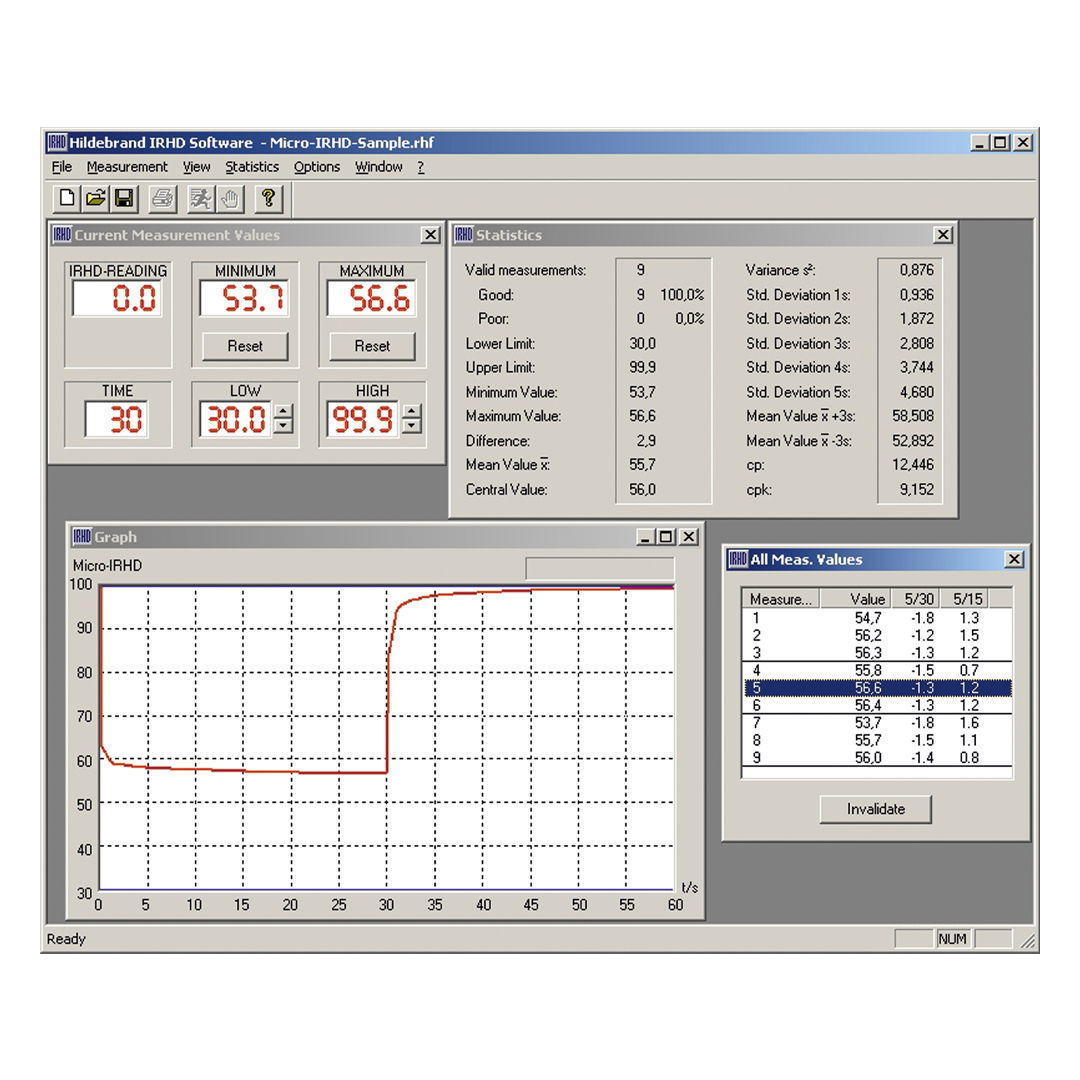Close the Statistics panel
This screenshot has height=1080, width=1080.
(x=942, y=235)
